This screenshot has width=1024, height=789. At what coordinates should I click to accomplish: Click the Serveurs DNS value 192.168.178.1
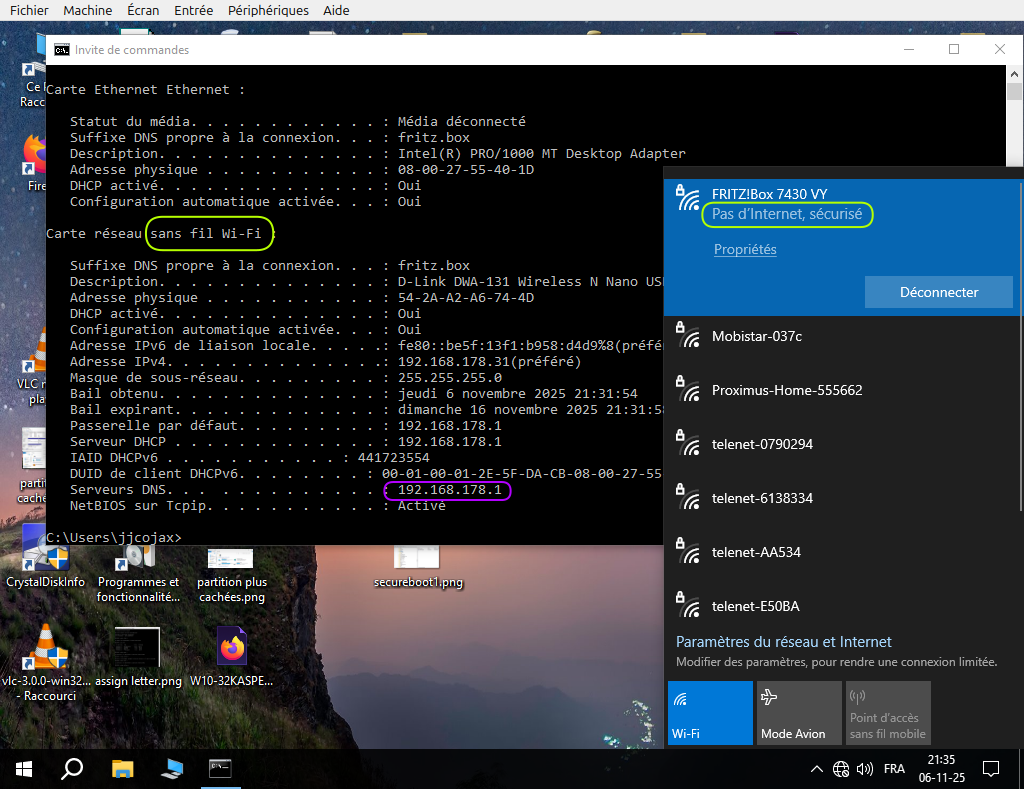pos(449,490)
